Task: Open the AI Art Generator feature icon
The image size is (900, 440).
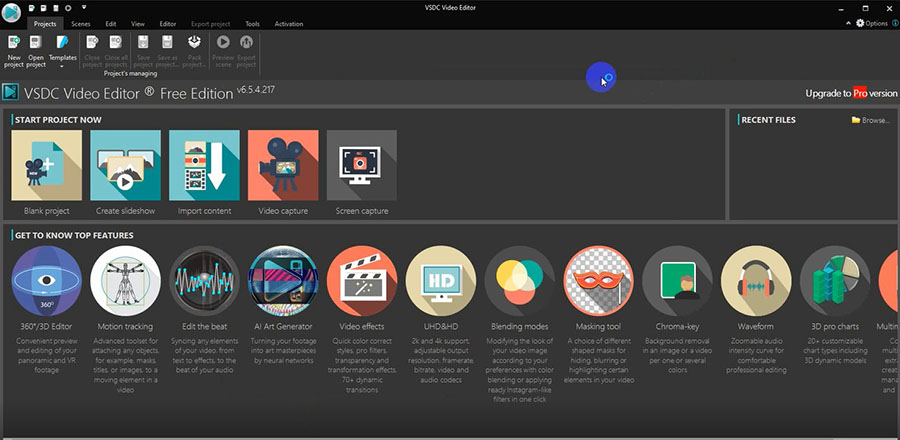Action: coord(283,281)
